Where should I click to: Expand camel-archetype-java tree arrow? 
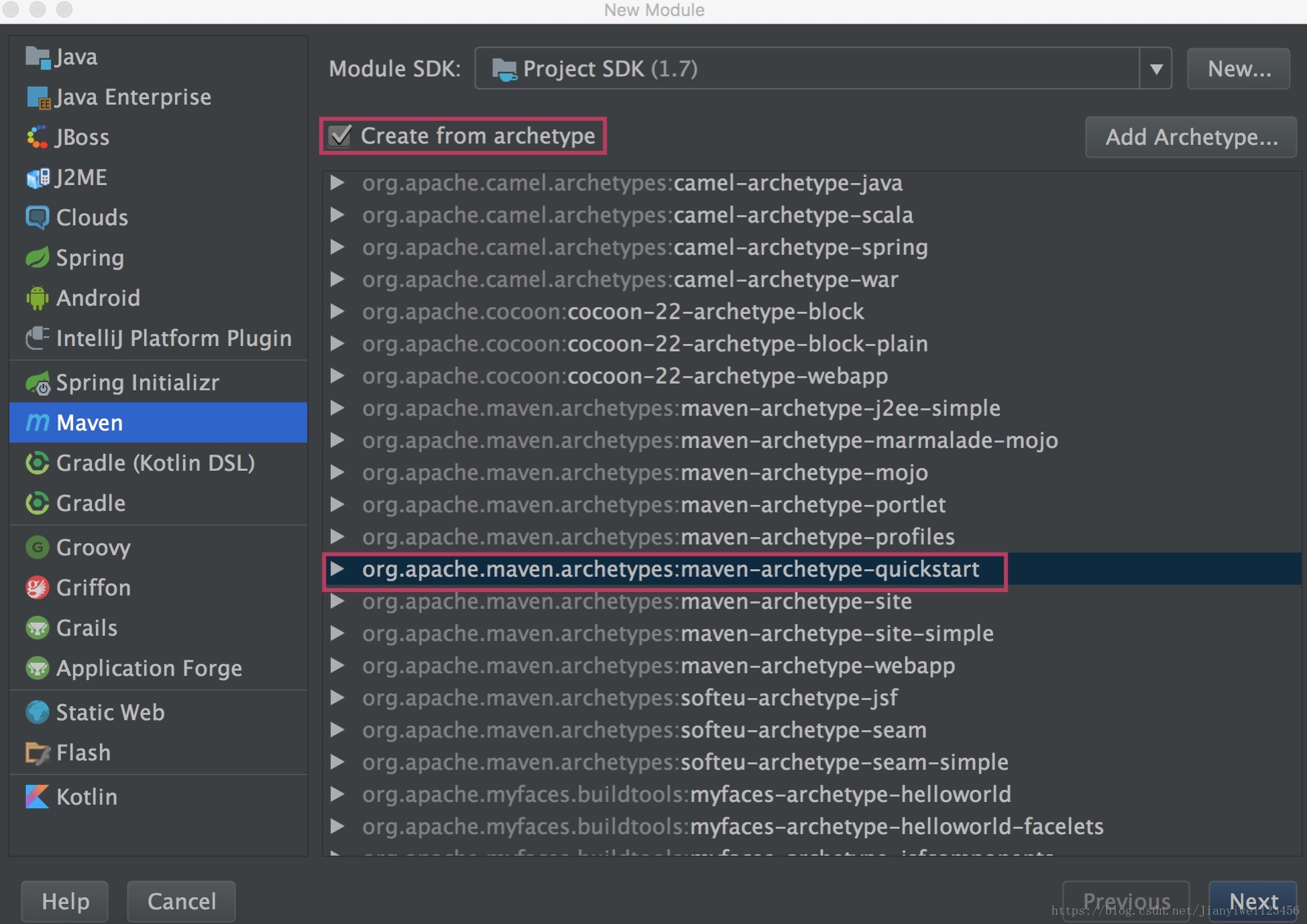click(x=337, y=182)
